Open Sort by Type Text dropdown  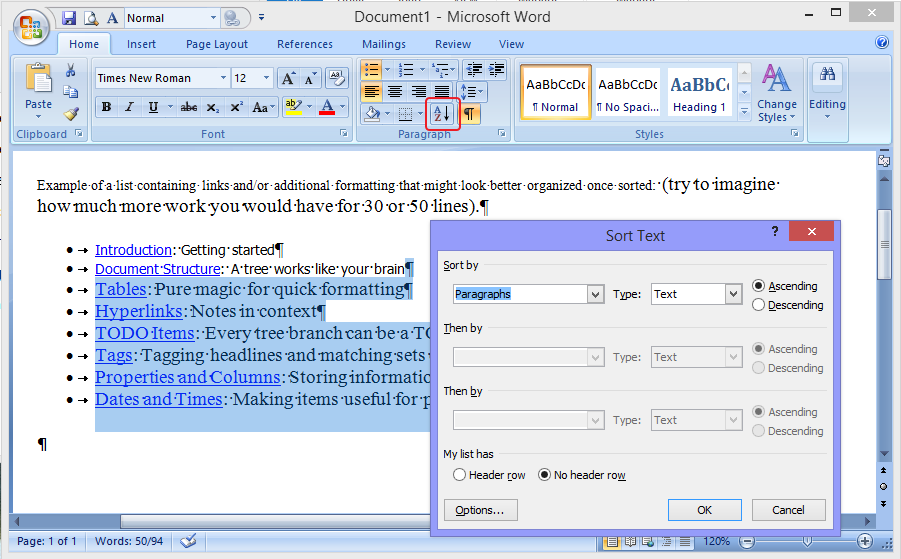pos(733,294)
